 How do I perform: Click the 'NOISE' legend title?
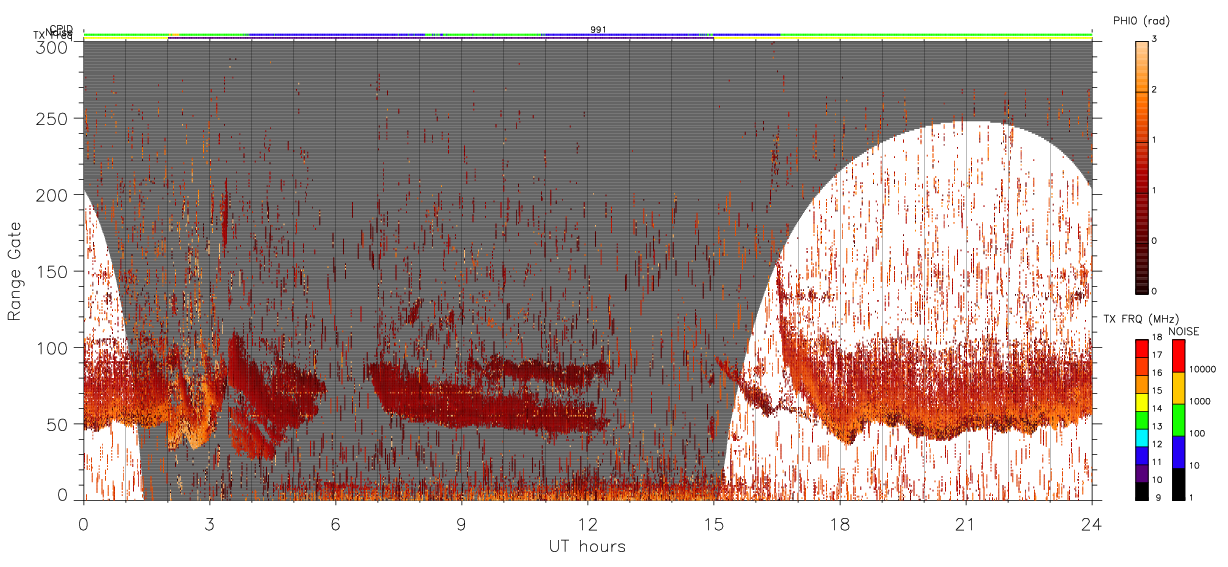tap(1184, 330)
